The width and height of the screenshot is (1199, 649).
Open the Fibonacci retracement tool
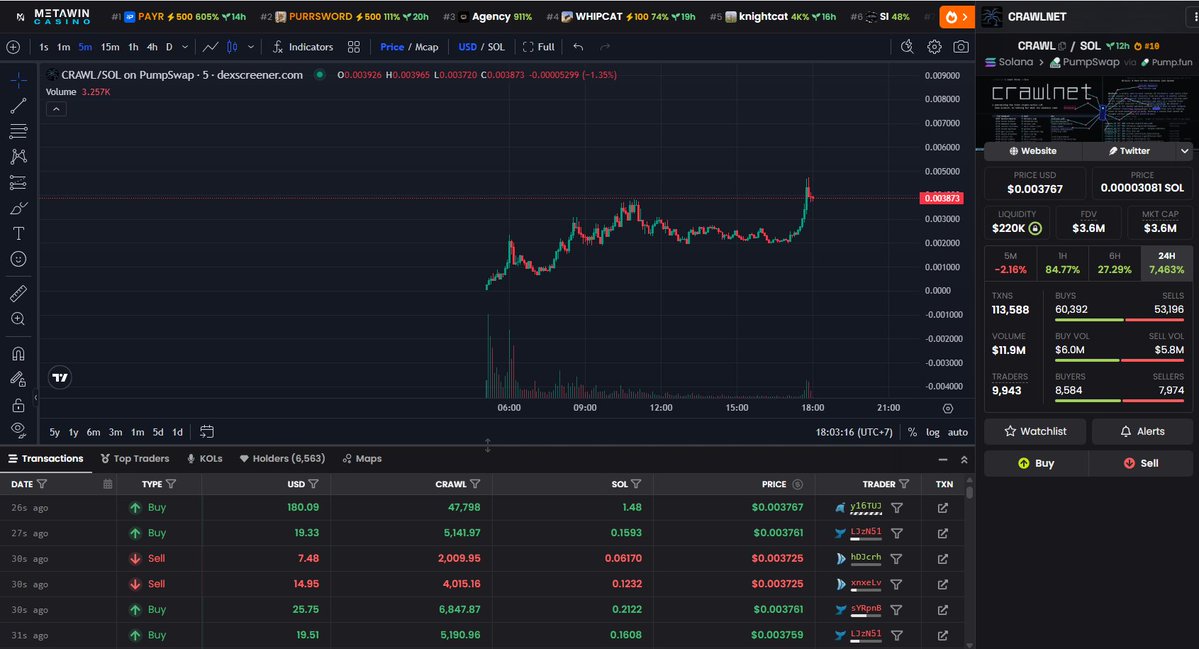point(18,131)
